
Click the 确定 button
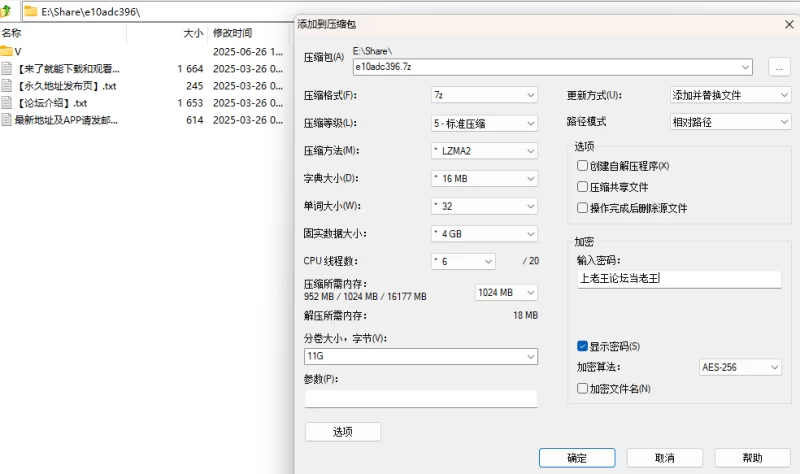(x=577, y=458)
